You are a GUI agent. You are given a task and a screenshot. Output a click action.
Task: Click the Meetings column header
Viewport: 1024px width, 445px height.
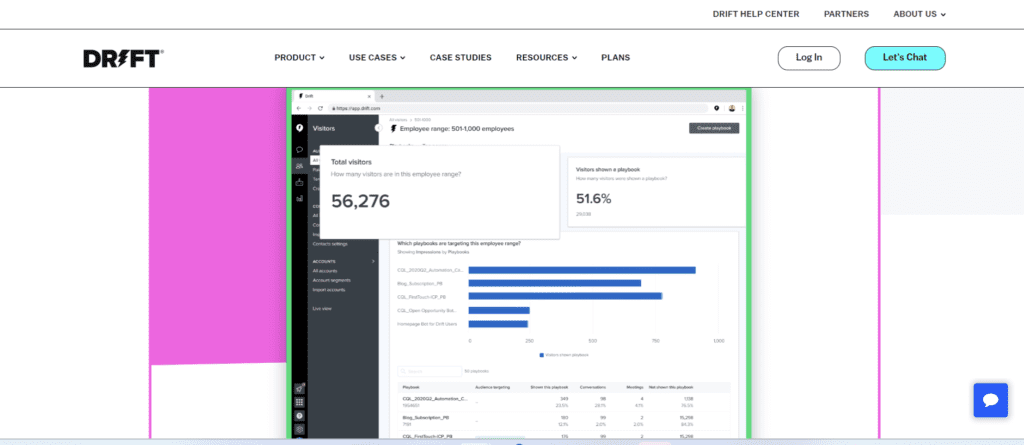click(635, 387)
